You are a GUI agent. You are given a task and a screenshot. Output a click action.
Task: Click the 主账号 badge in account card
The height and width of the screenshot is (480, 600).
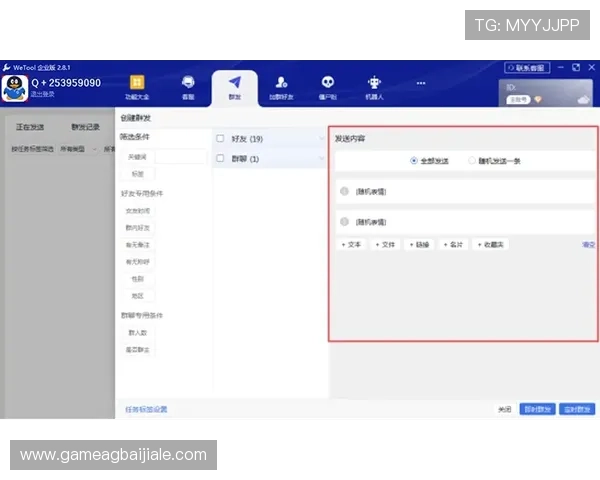[x=518, y=100]
